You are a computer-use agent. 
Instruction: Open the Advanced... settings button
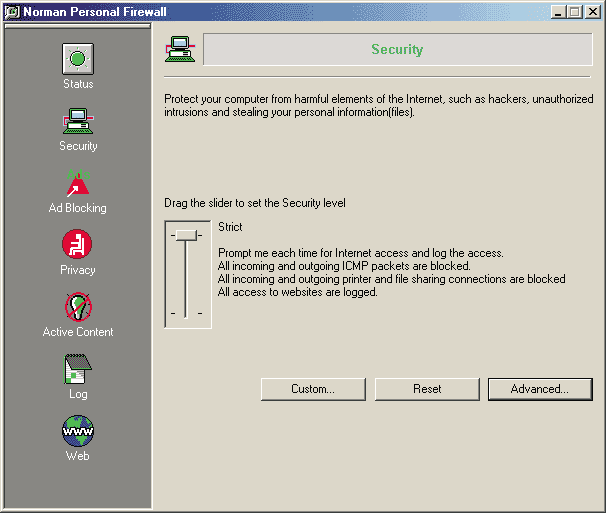coord(540,389)
